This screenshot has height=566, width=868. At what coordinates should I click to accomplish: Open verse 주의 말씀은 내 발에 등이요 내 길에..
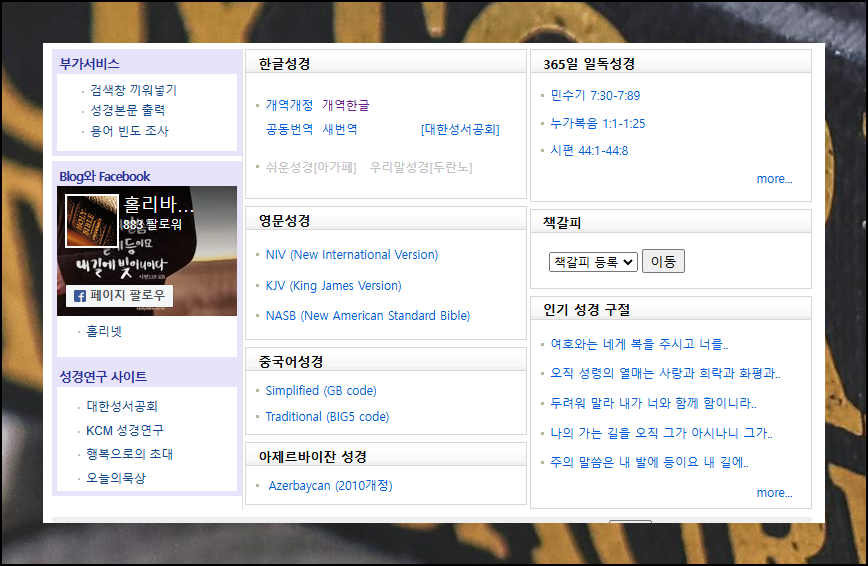pos(649,462)
